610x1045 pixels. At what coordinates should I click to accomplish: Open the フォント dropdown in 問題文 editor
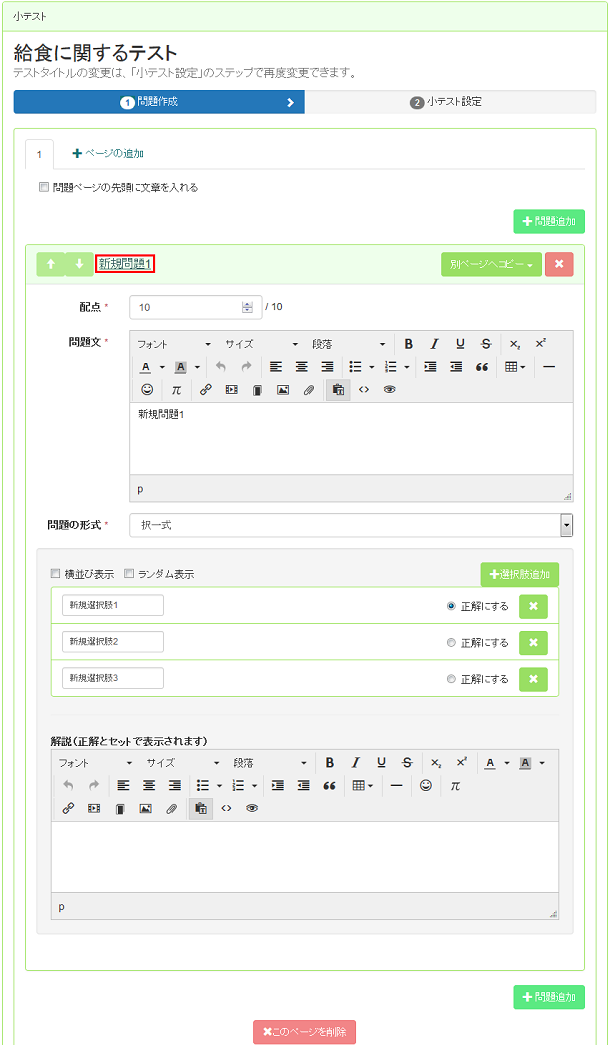pyautogui.click(x=173, y=344)
